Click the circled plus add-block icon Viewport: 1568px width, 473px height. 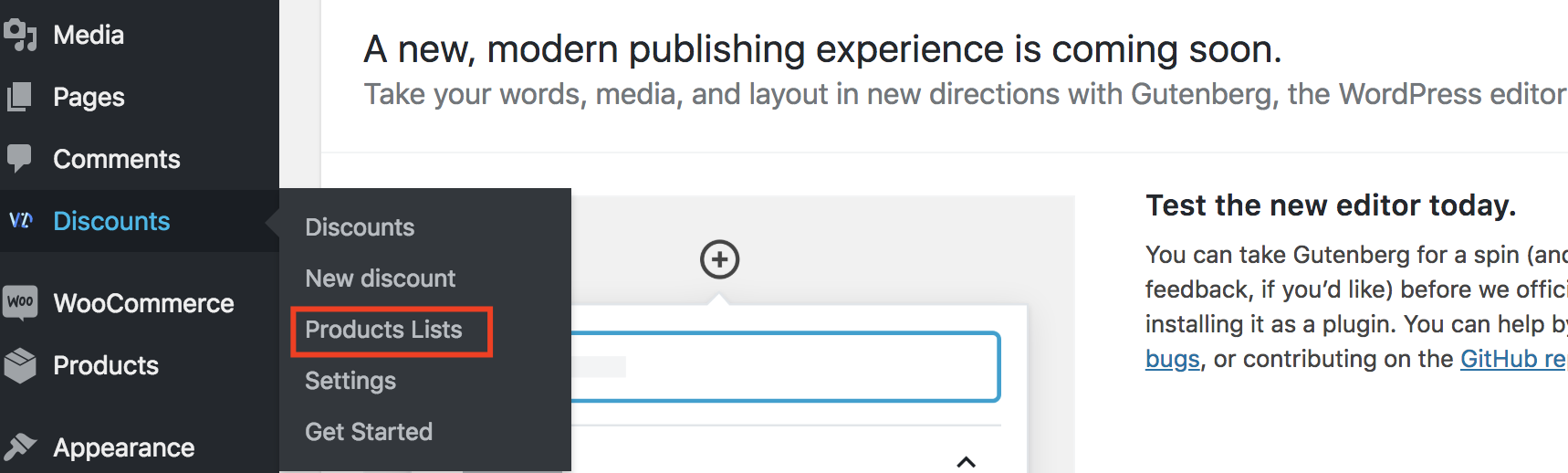point(720,259)
